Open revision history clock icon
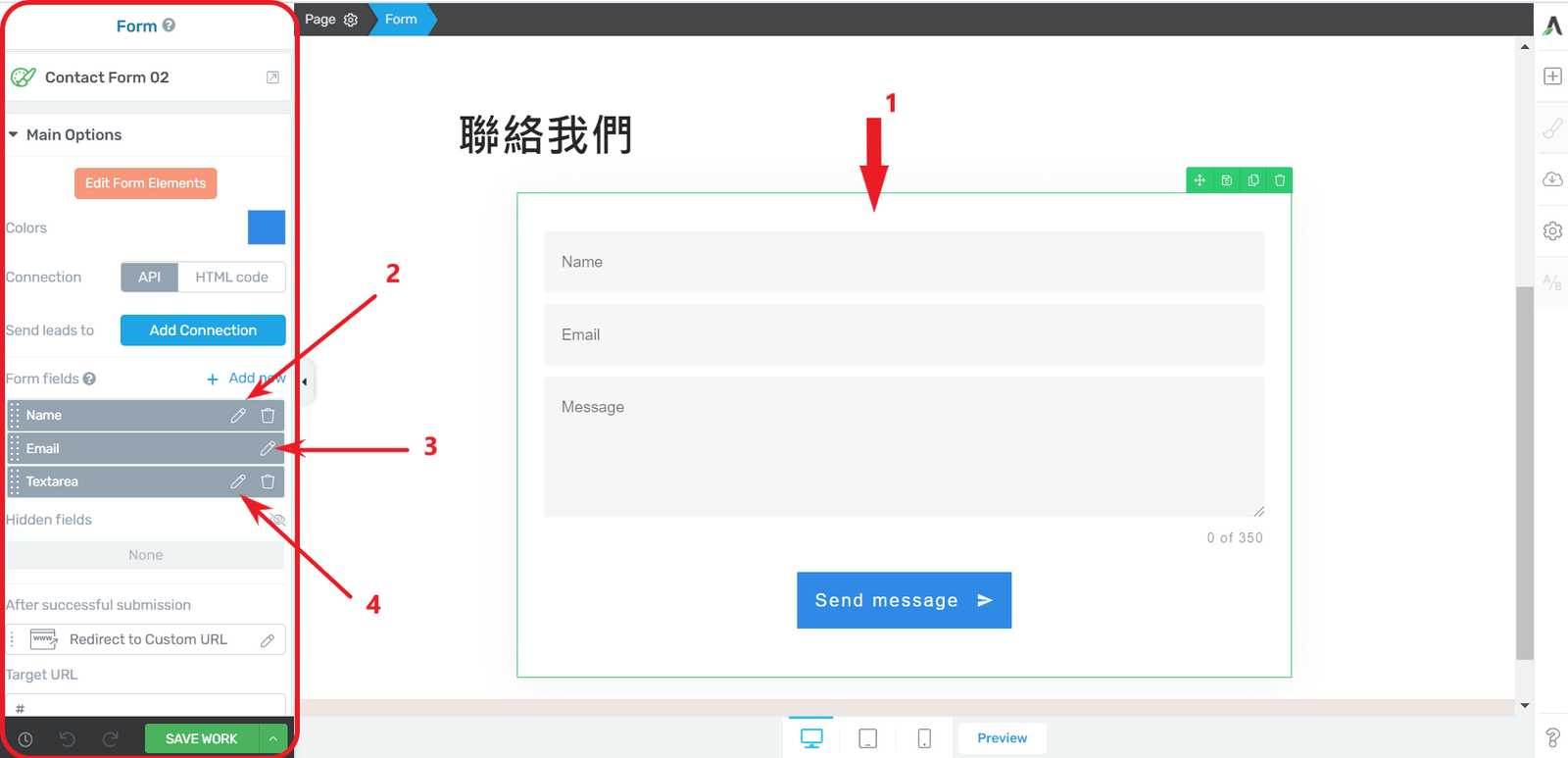1568x758 pixels. (x=25, y=739)
